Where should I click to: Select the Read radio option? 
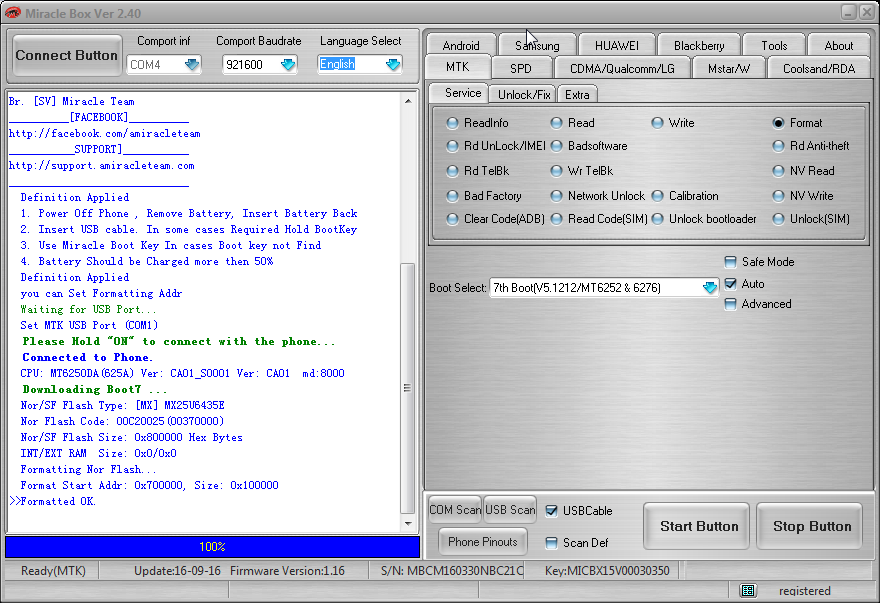point(573,123)
